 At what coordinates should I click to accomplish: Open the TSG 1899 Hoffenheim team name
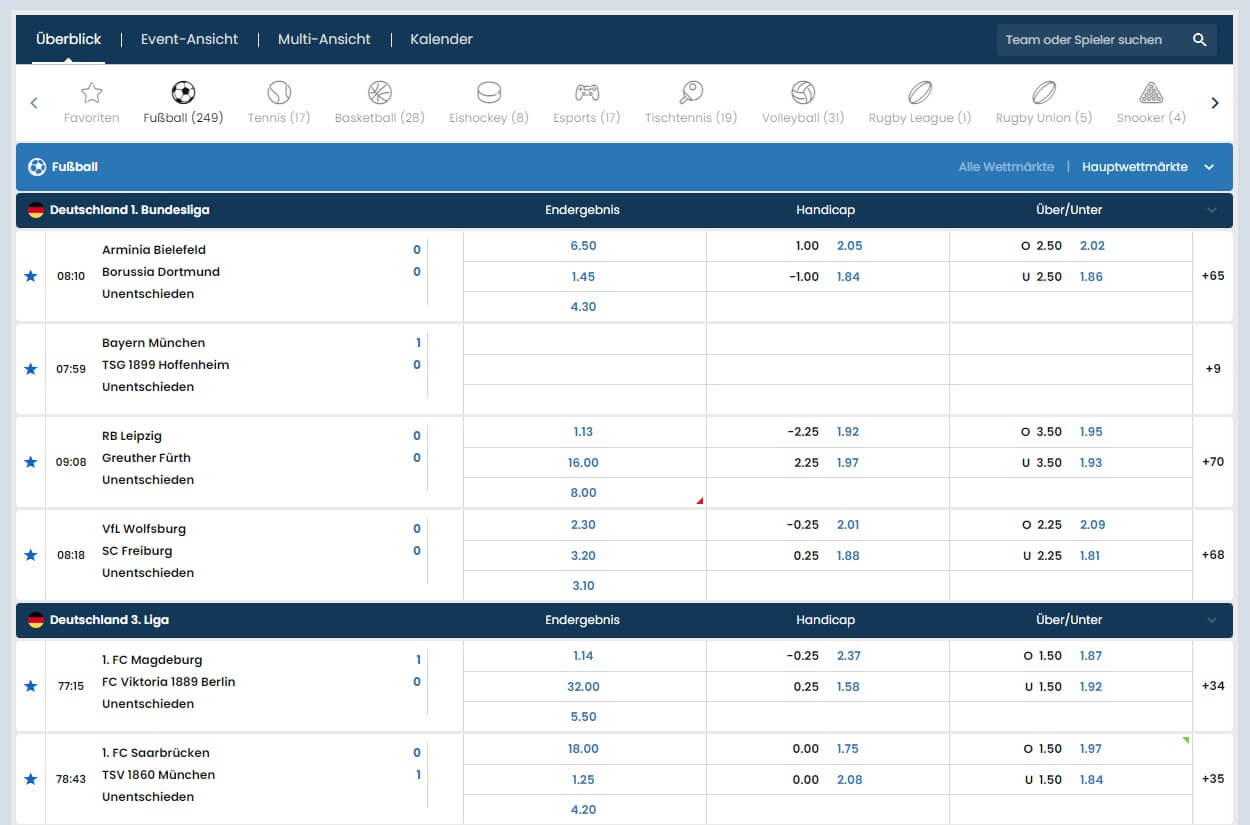click(x=165, y=365)
